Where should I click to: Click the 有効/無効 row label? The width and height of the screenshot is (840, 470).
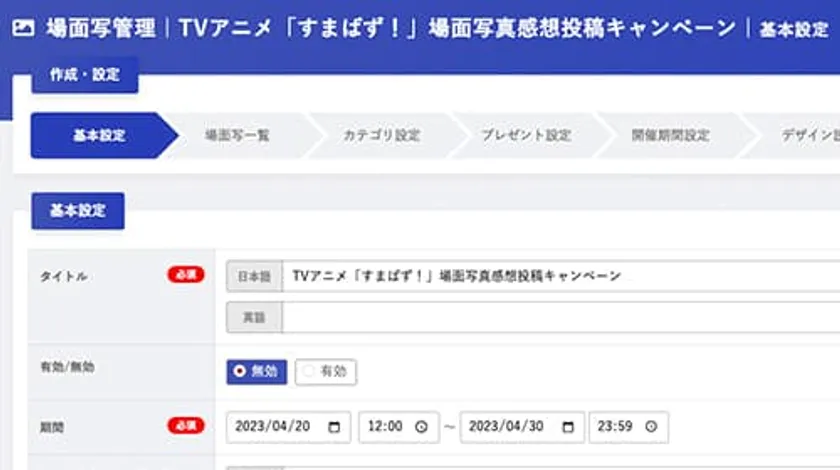point(68,367)
